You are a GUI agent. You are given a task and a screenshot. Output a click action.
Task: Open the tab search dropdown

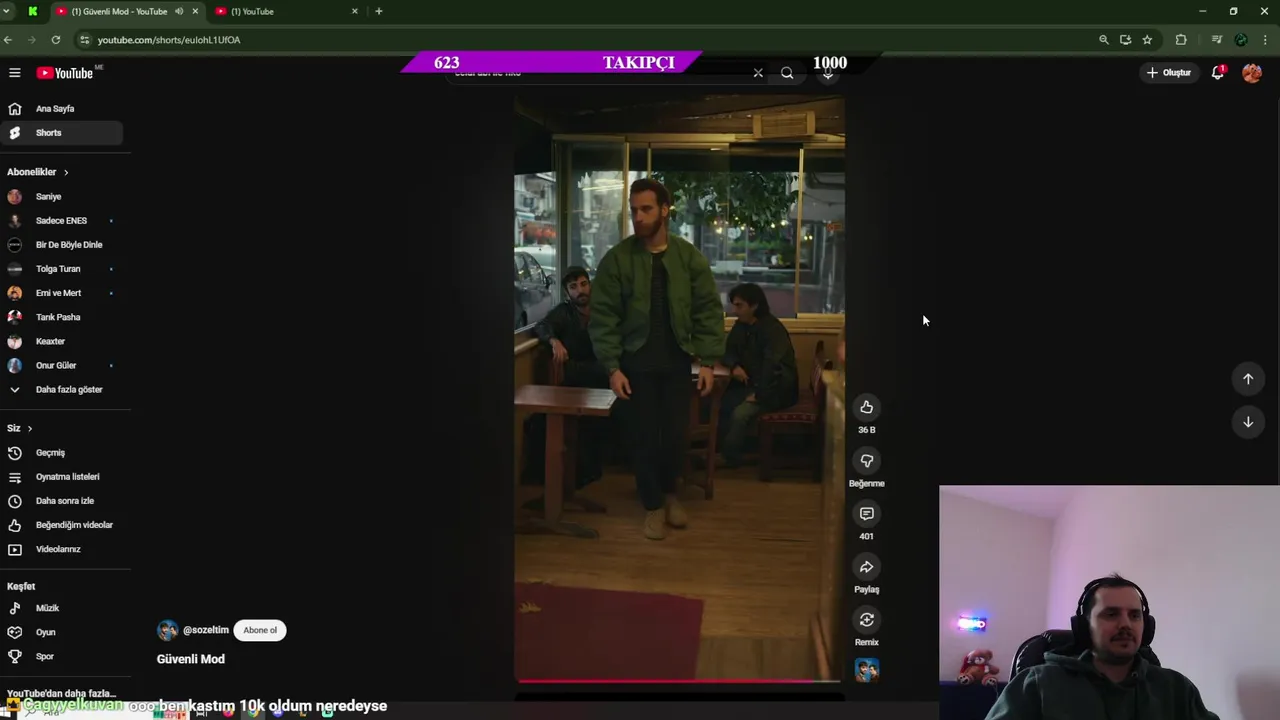click(7, 11)
